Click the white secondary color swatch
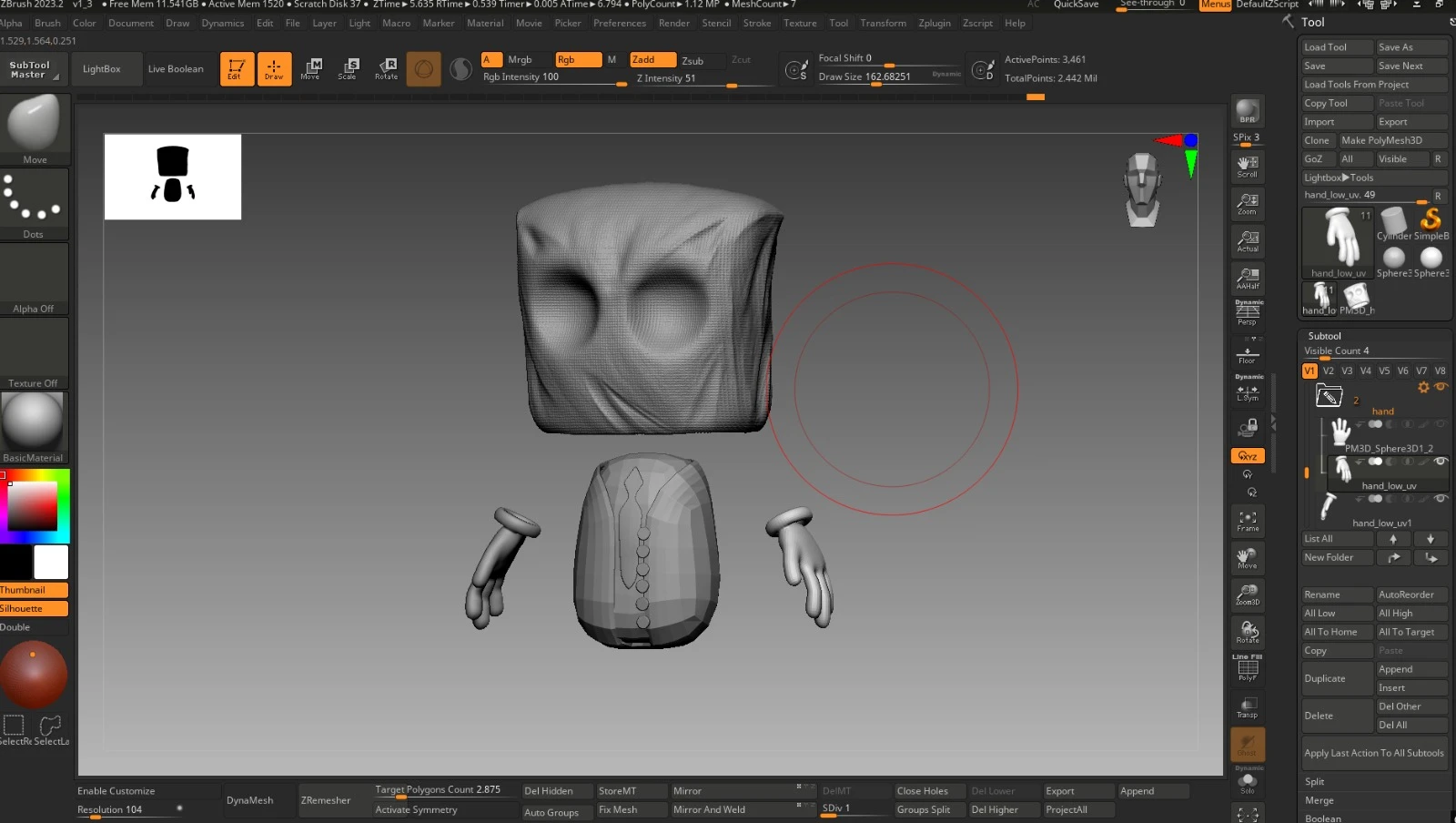1456x823 pixels. pyautogui.click(x=51, y=562)
